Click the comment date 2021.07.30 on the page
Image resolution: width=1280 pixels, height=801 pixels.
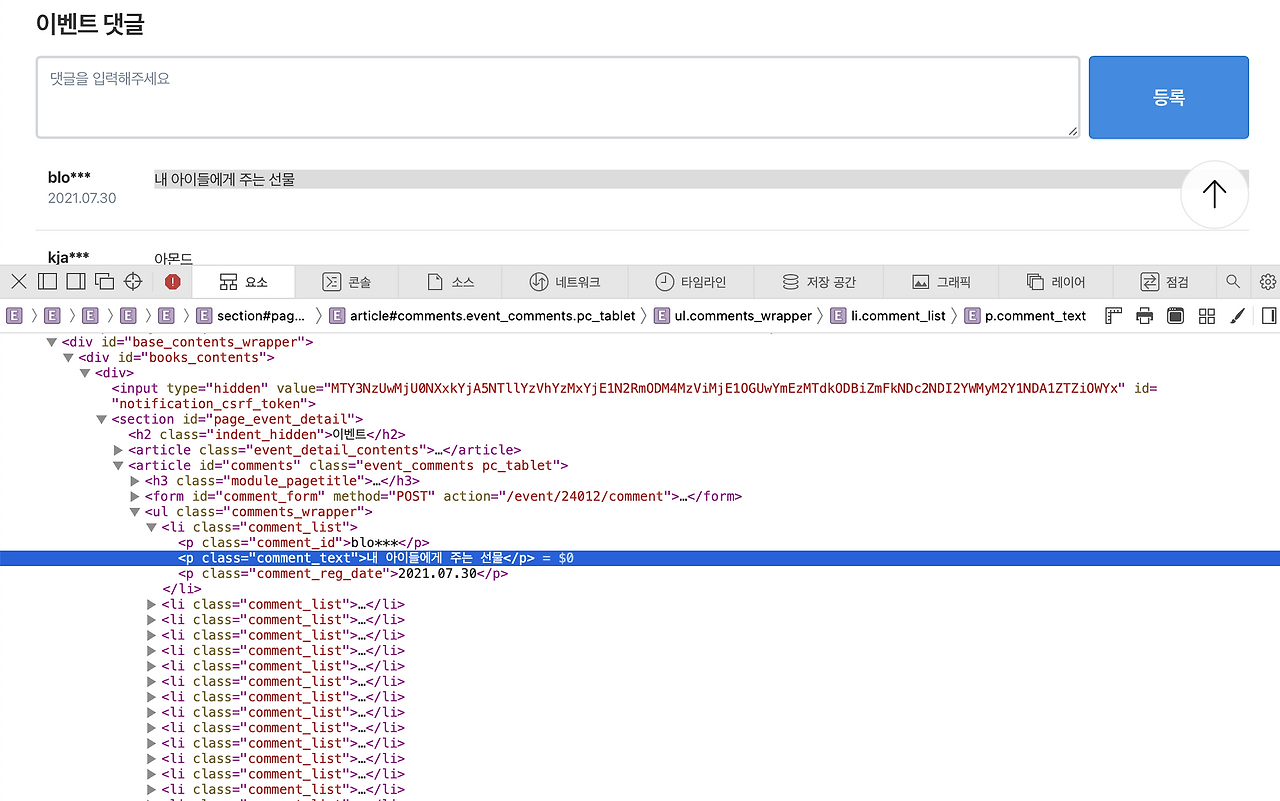pyautogui.click(x=82, y=198)
